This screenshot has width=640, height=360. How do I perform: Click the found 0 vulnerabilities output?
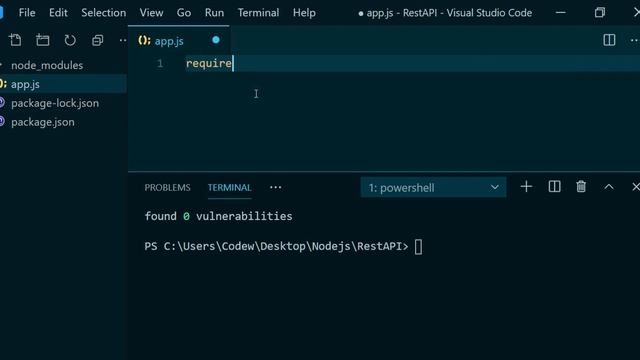tap(218, 216)
